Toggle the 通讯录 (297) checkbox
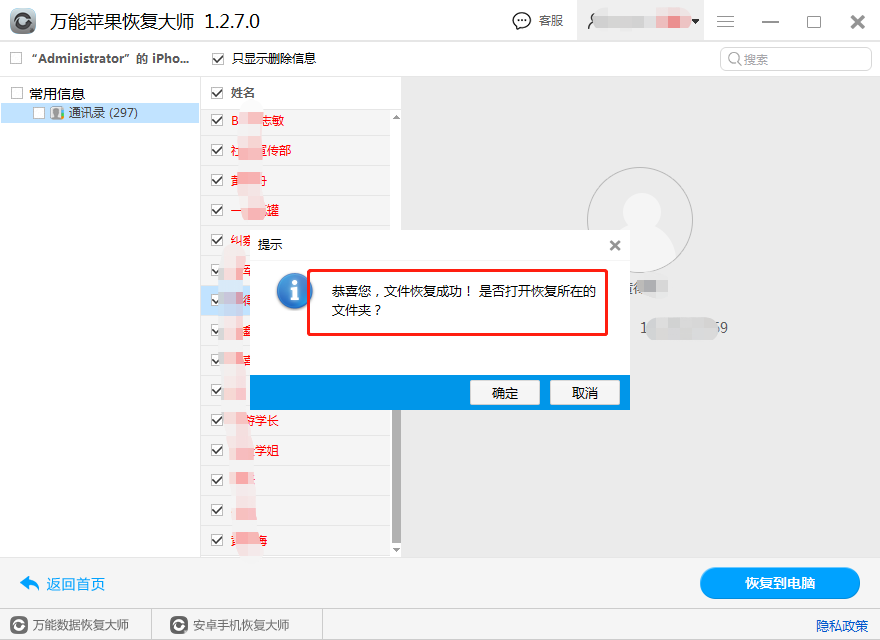The image size is (880, 640). coord(39,113)
